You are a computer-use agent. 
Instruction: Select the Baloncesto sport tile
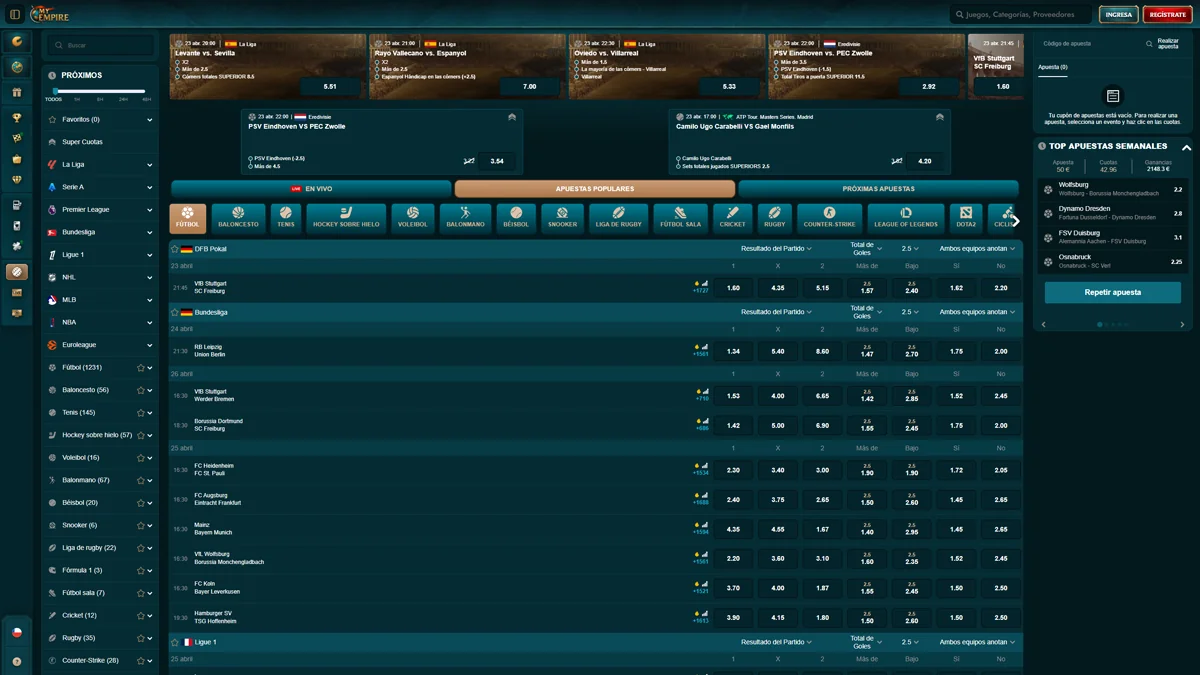[238, 218]
